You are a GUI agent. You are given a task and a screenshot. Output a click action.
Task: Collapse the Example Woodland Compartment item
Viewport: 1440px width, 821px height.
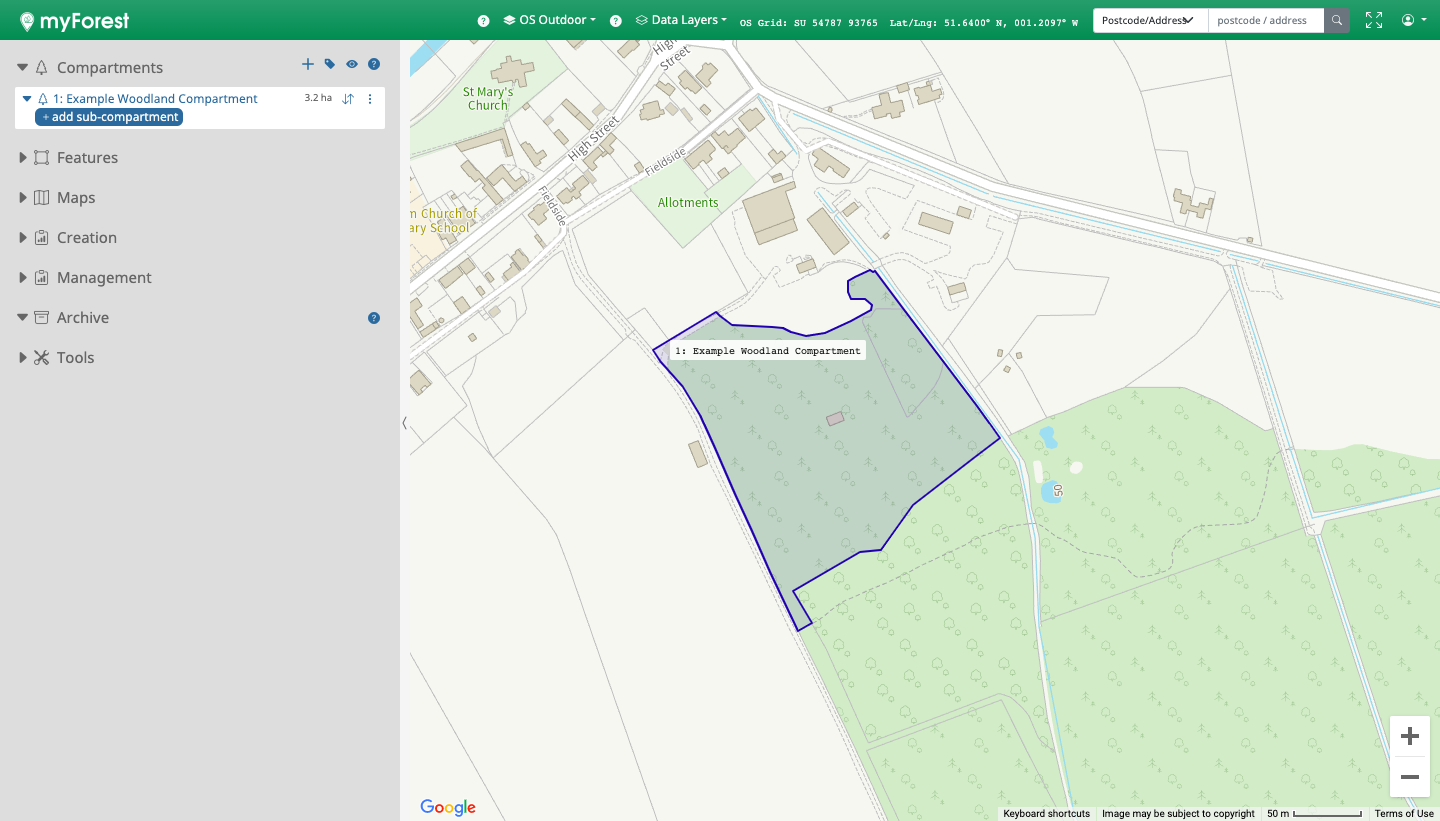tap(28, 99)
